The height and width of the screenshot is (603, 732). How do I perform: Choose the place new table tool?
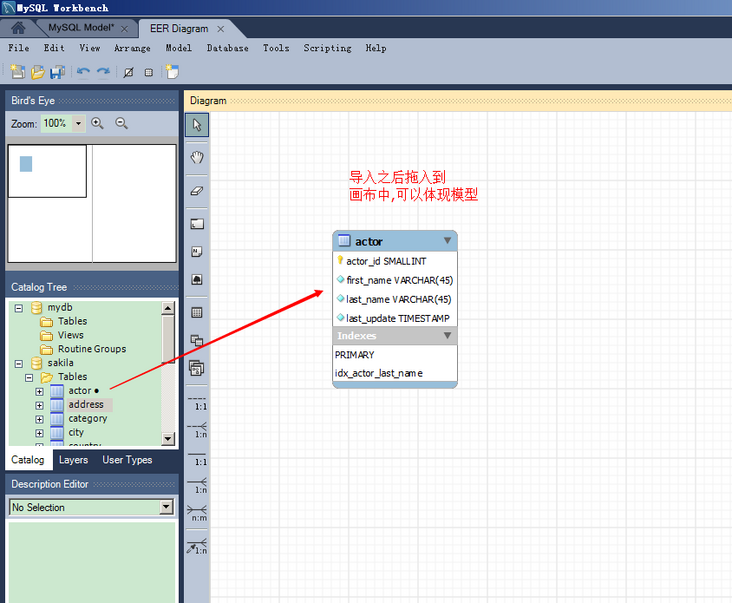[197, 312]
